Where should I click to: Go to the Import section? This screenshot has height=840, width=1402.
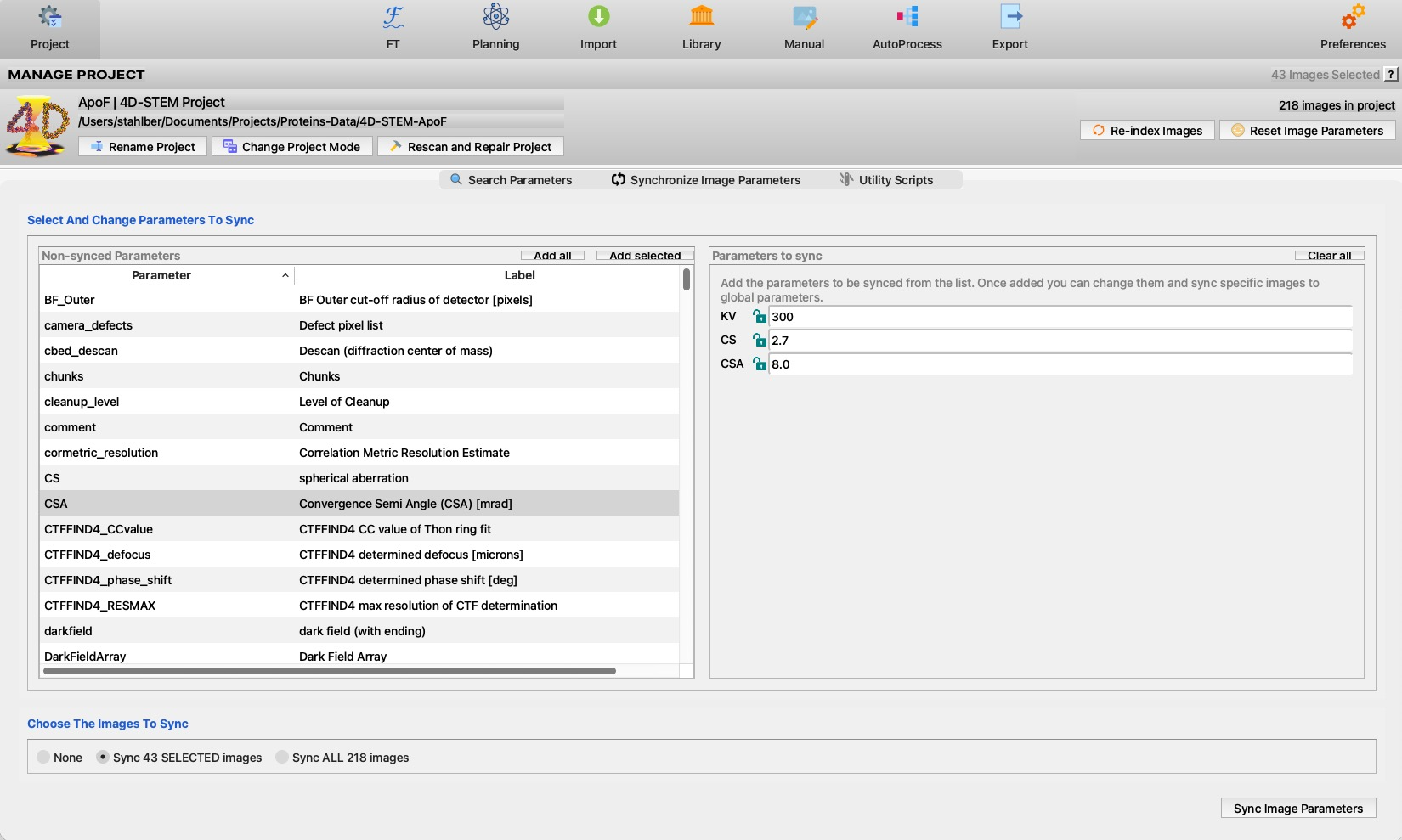click(x=598, y=28)
